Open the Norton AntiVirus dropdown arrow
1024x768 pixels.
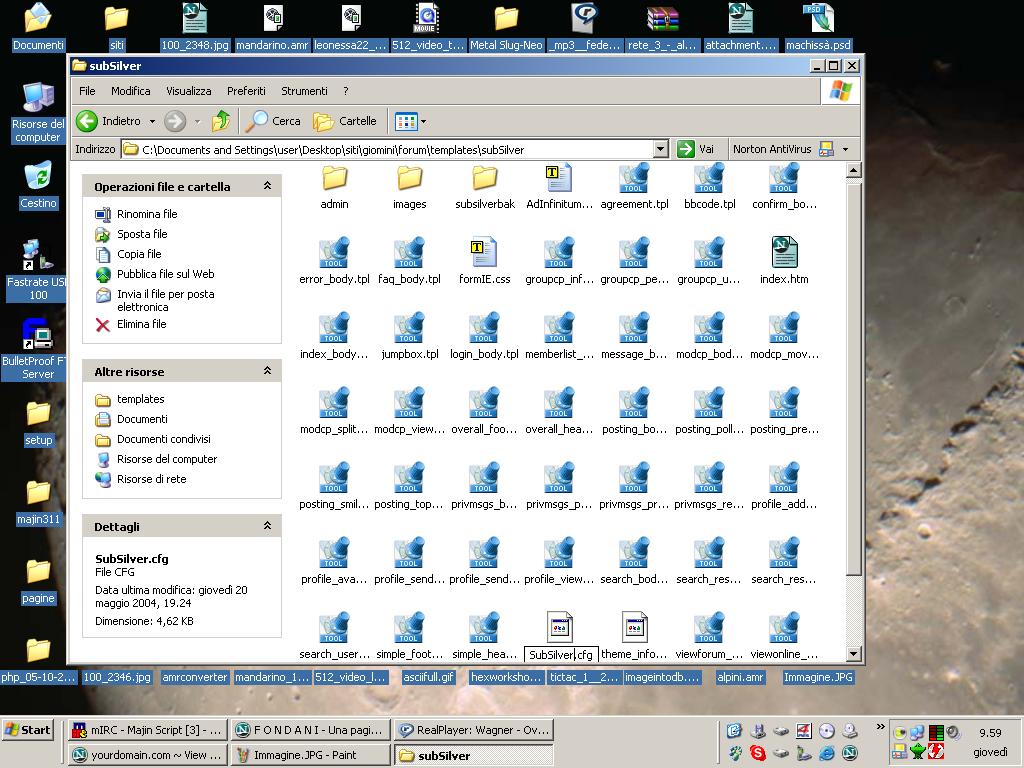[846, 150]
